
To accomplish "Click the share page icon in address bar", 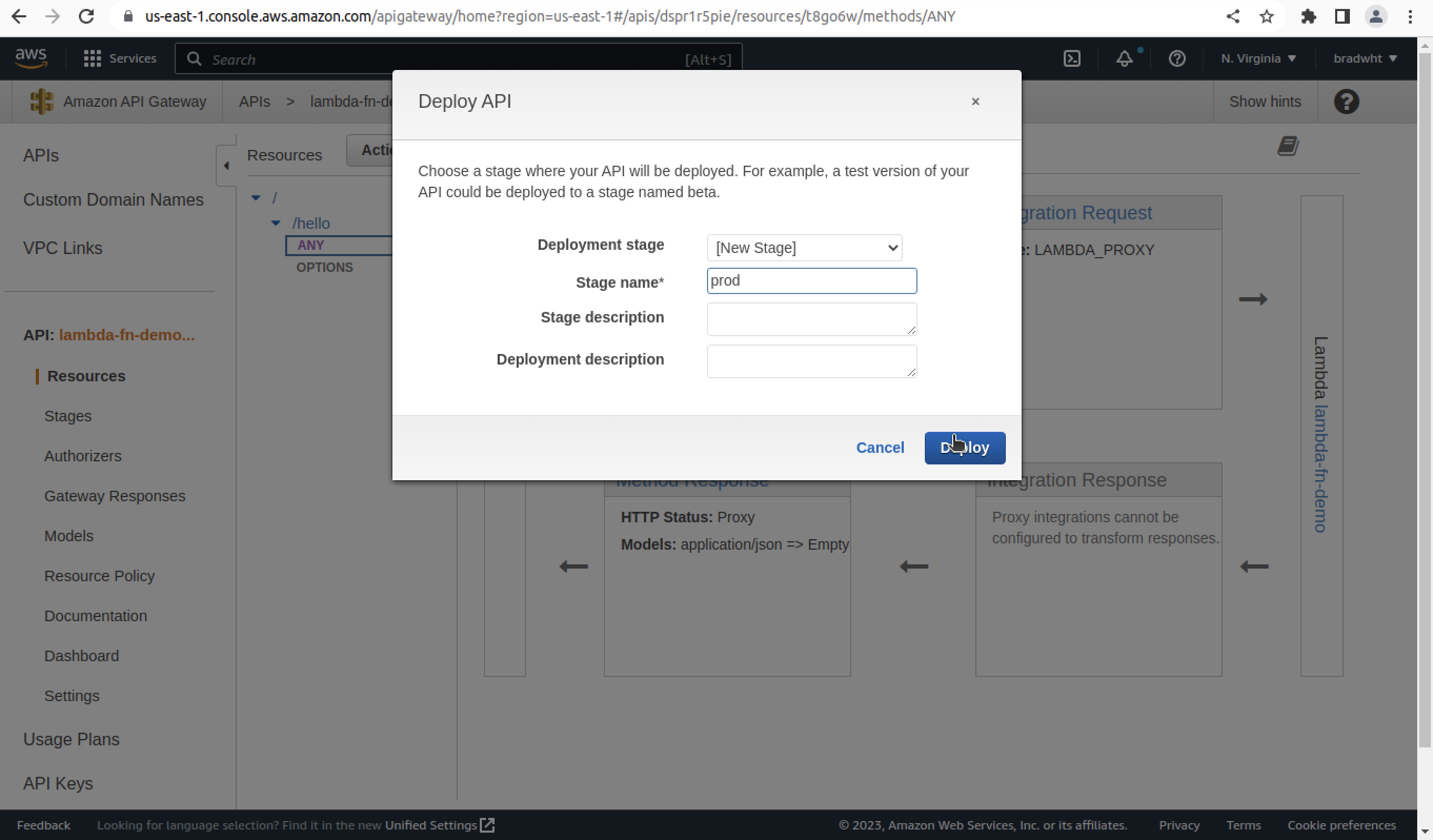I will pos(1233,16).
